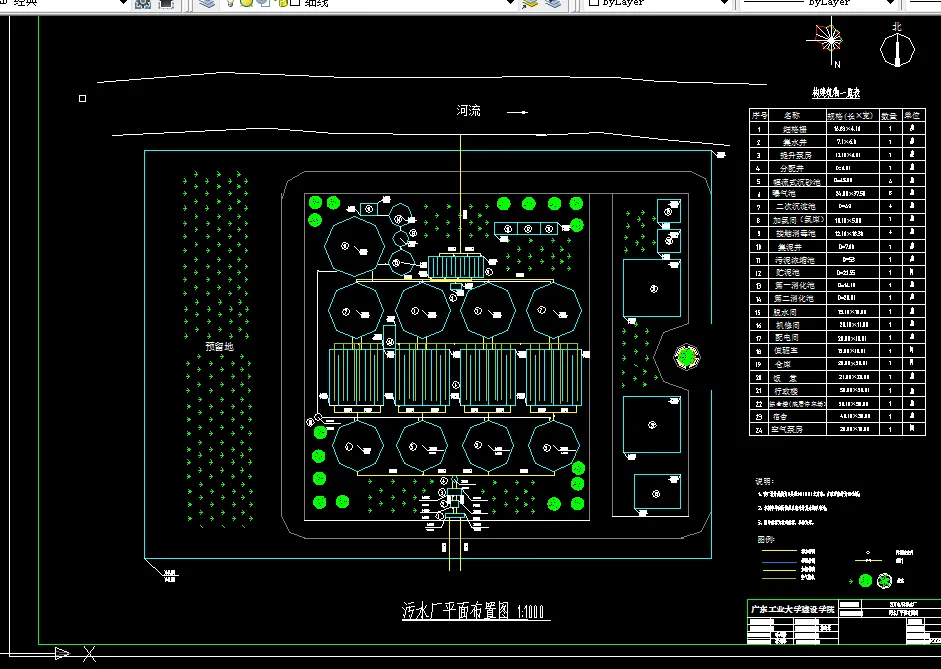Screen dimensions: 941x669
Task: Select the green tree symbol in the legend
Action: click(x=865, y=580)
